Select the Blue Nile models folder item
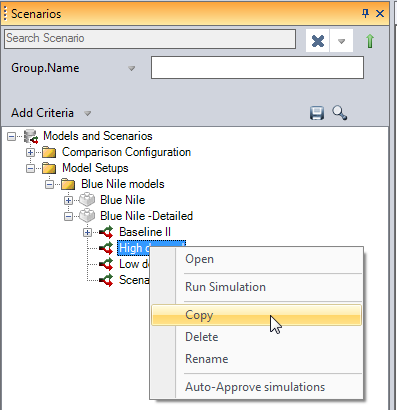397x410 pixels. click(123, 184)
